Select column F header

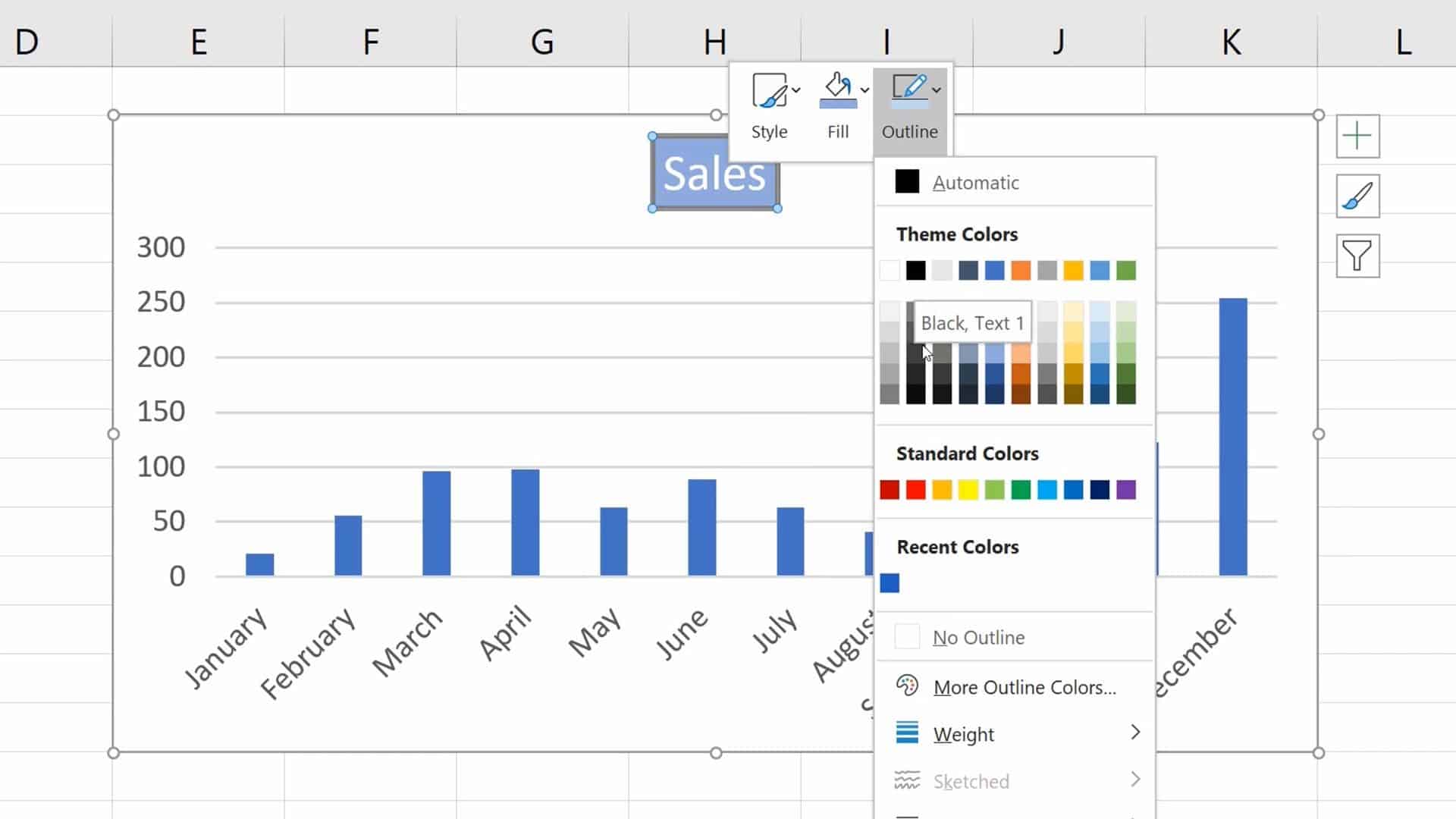371,41
